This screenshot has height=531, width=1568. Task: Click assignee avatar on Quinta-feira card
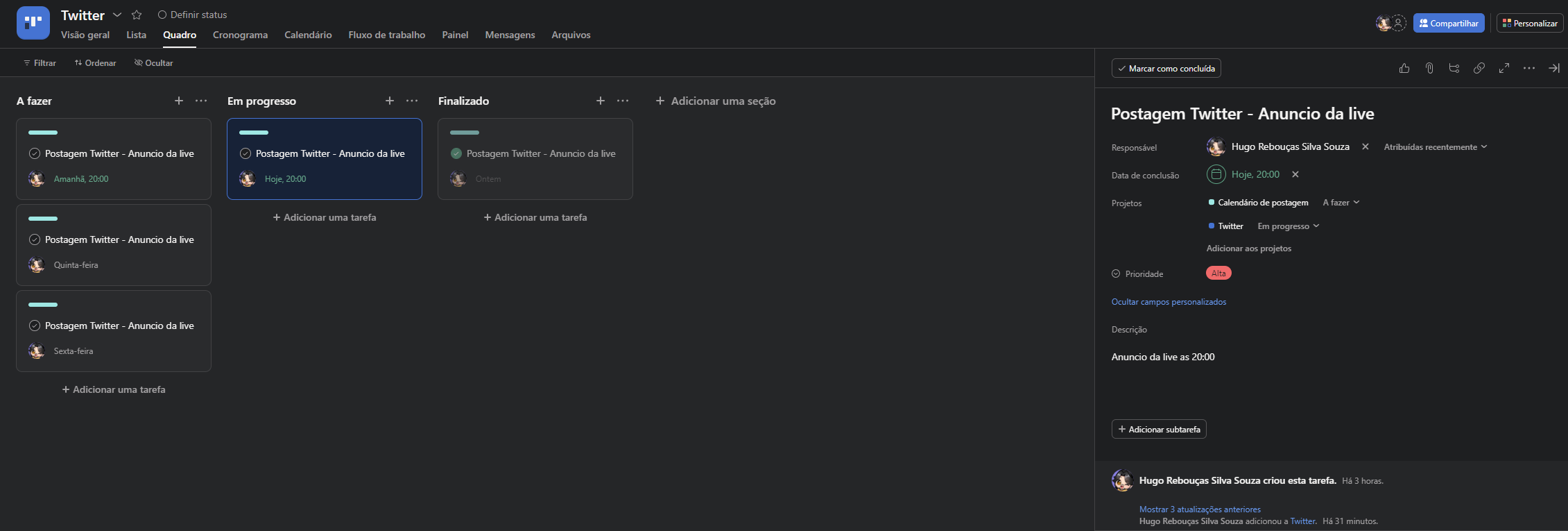(37, 264)
